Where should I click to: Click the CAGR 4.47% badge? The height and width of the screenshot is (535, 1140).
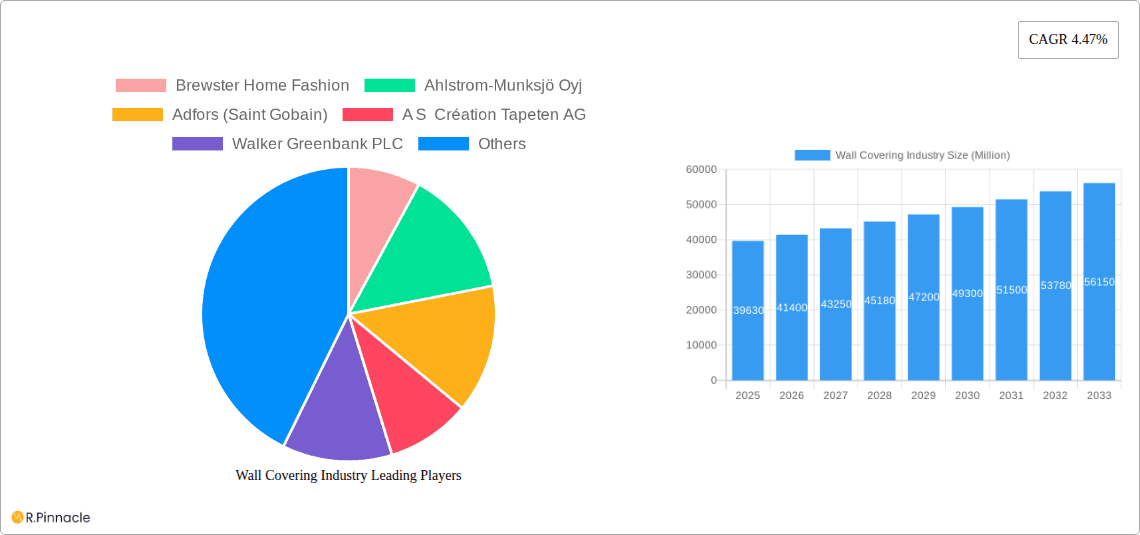click(1067, 40)
